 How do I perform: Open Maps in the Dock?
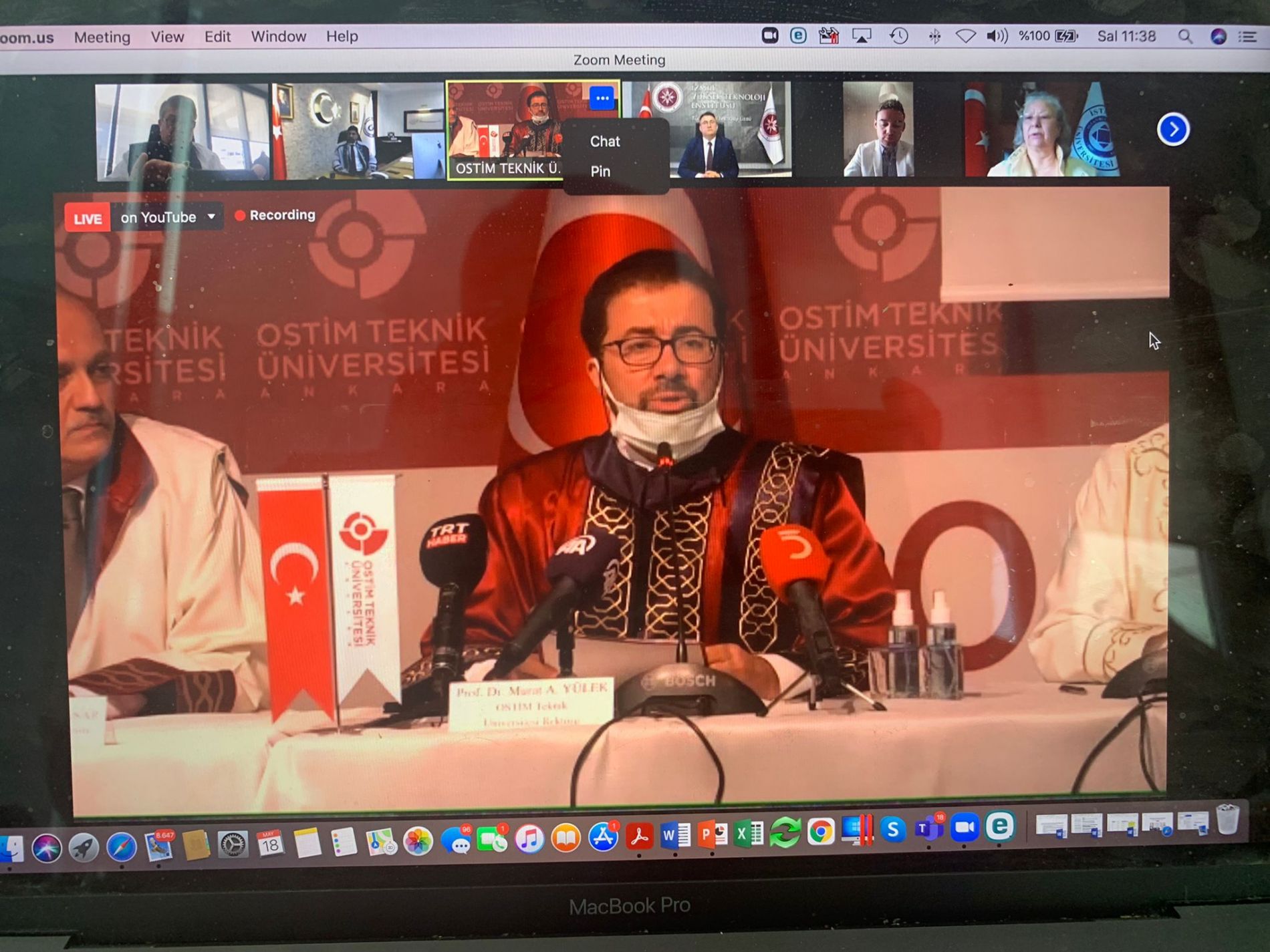pyautogui.click(x=382, y=842)
